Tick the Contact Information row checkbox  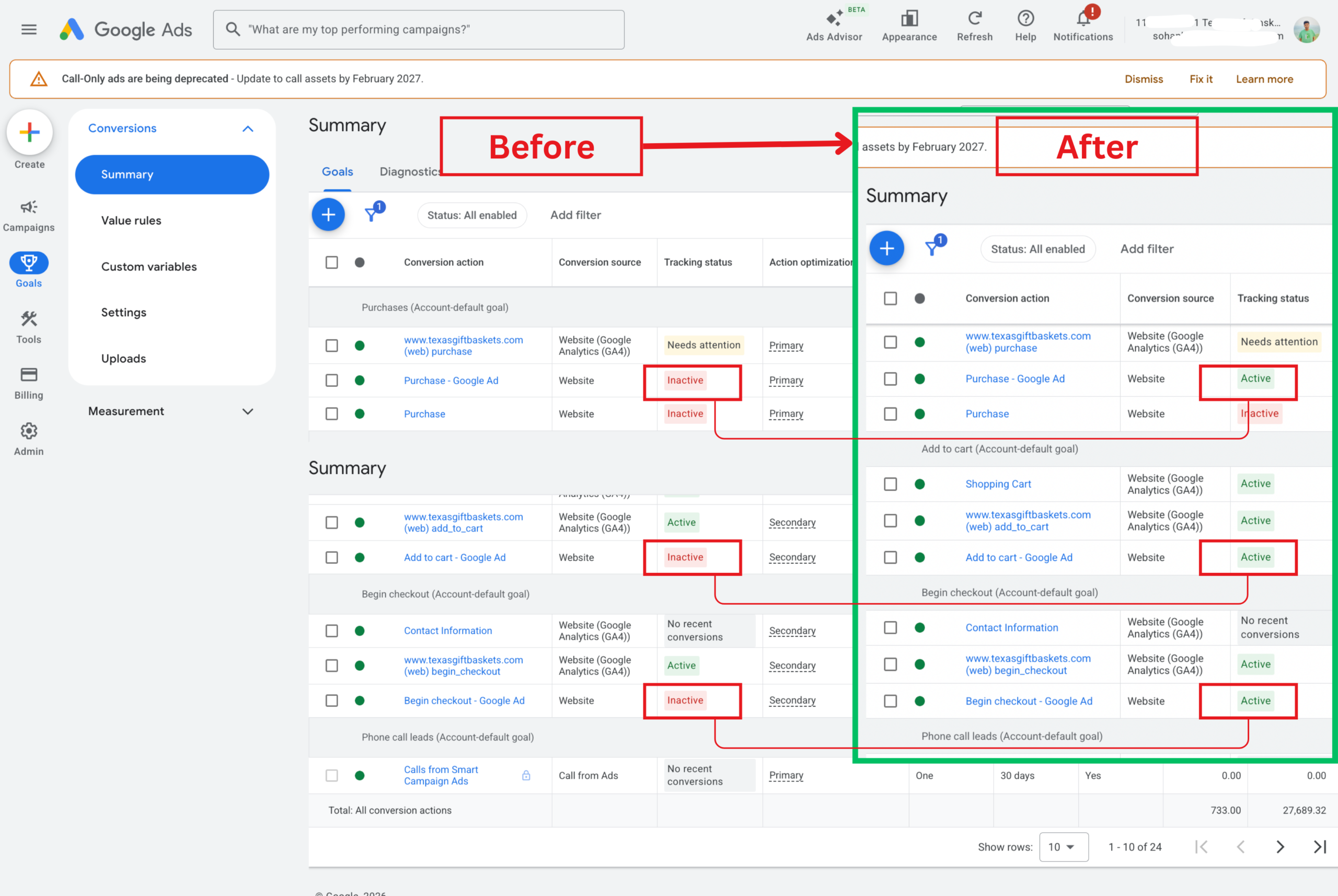331,631
